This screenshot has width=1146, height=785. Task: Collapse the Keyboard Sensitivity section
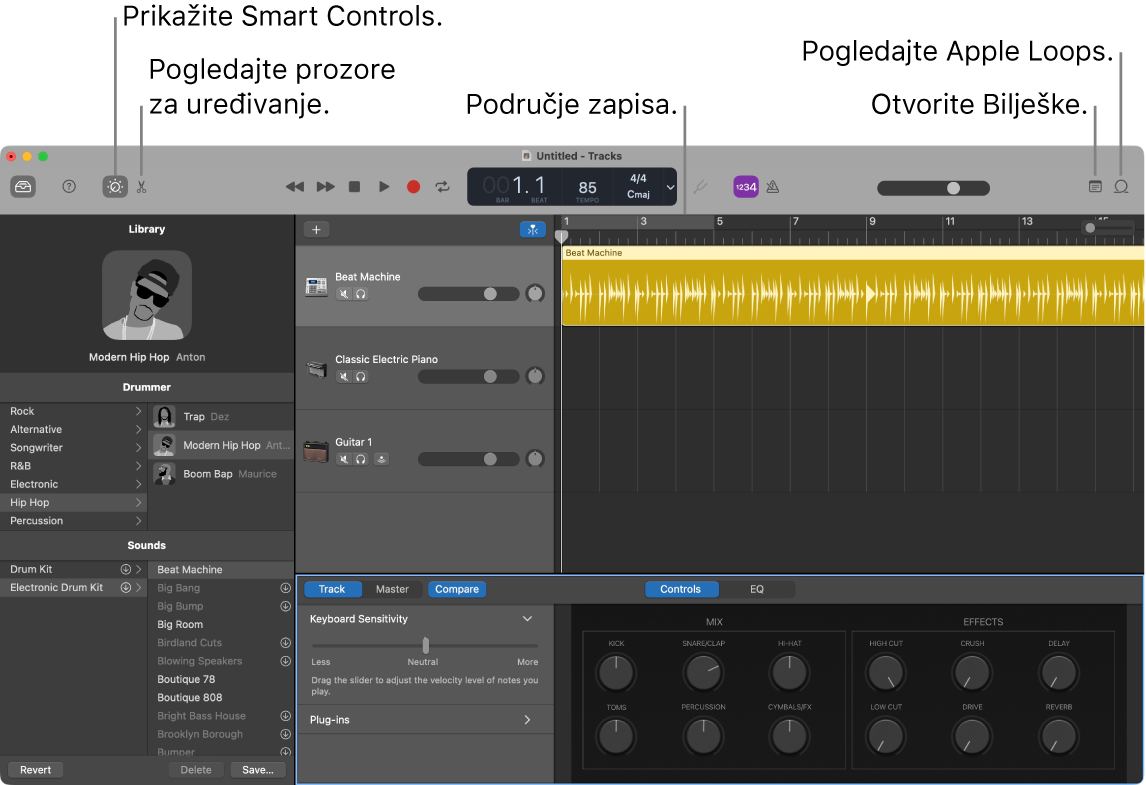pos(528,619)
